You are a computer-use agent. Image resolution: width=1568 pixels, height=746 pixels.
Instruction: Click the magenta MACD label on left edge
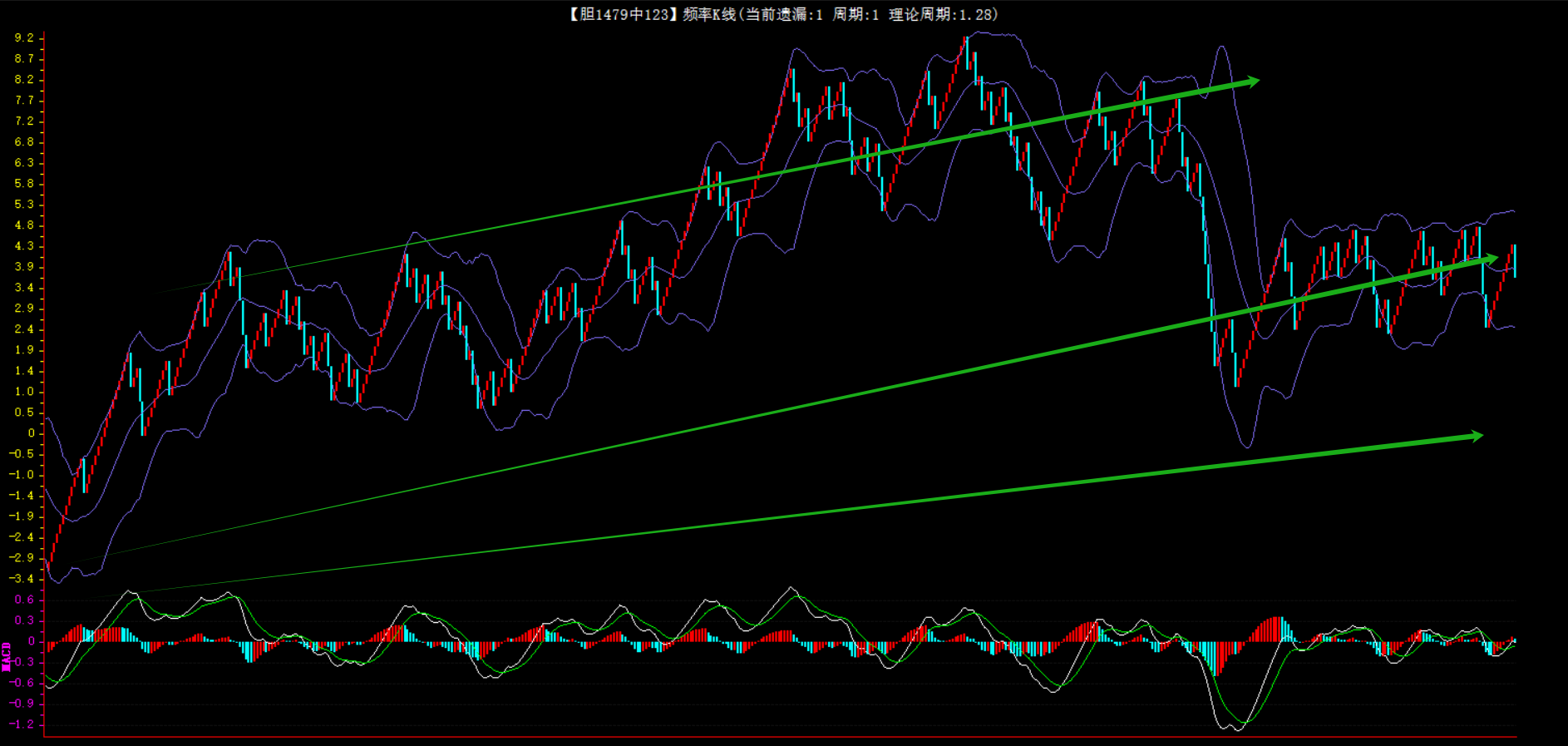click(x=7, y=656)
